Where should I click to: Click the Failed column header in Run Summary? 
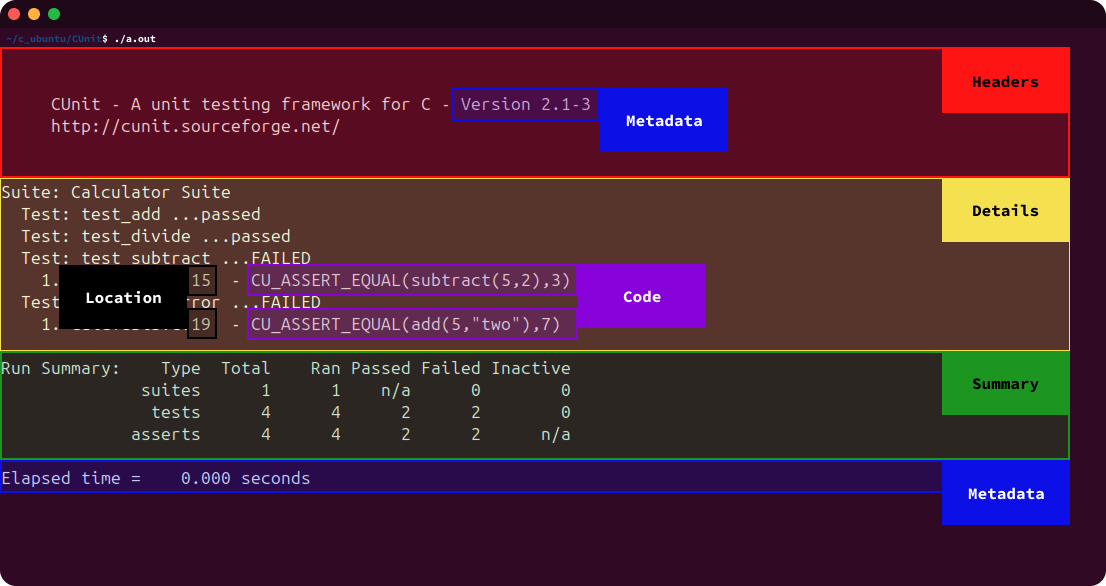pyautogui.click(x=451, y=368)
